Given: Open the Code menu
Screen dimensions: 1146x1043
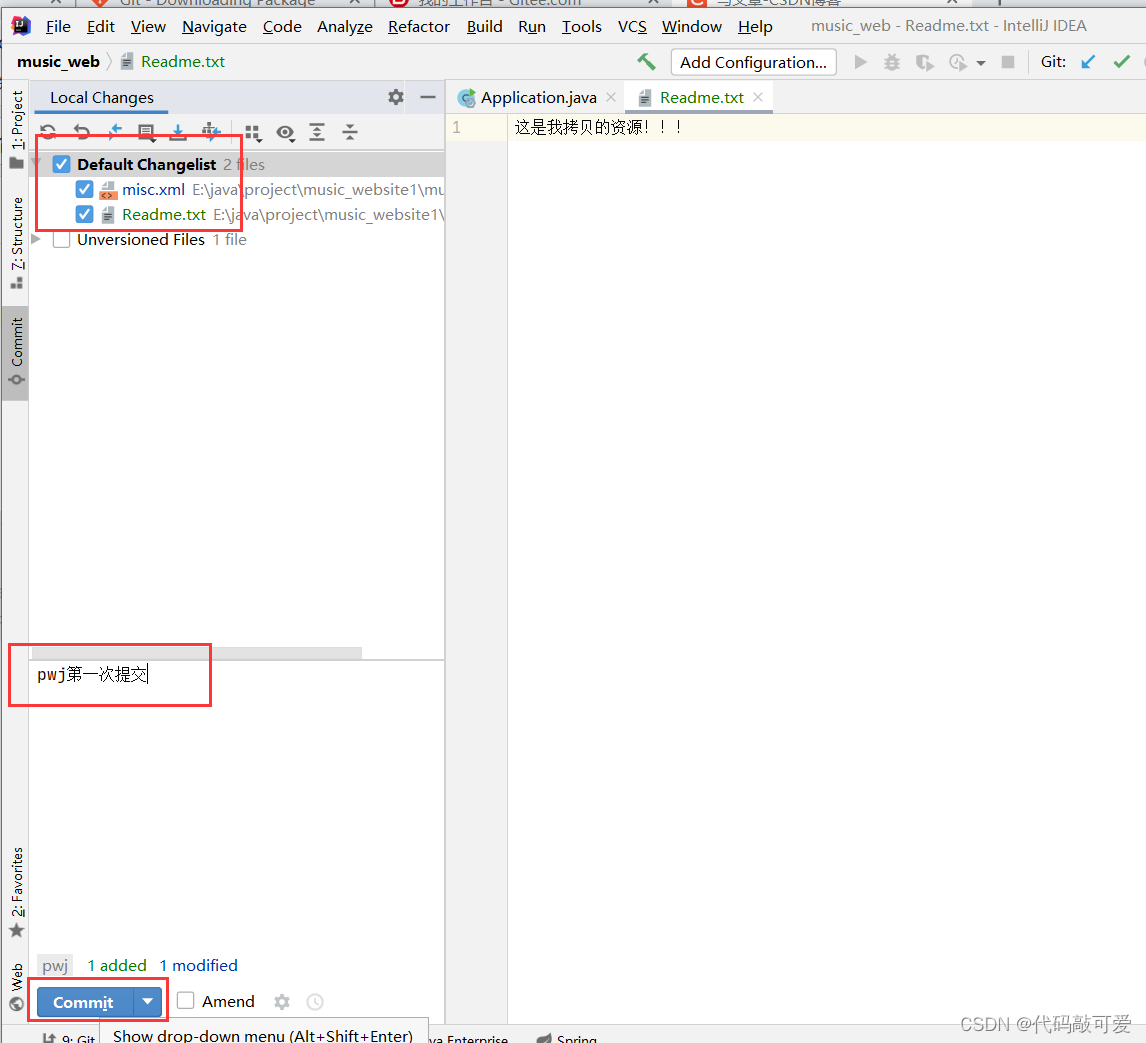Looking at the screenshot, I should 282,27.
